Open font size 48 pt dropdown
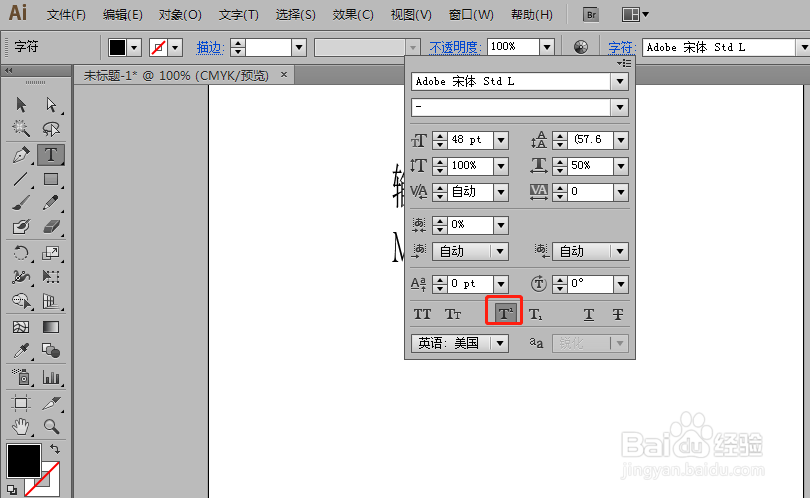The width and height of the screenshot is (810, 498). 501,140
